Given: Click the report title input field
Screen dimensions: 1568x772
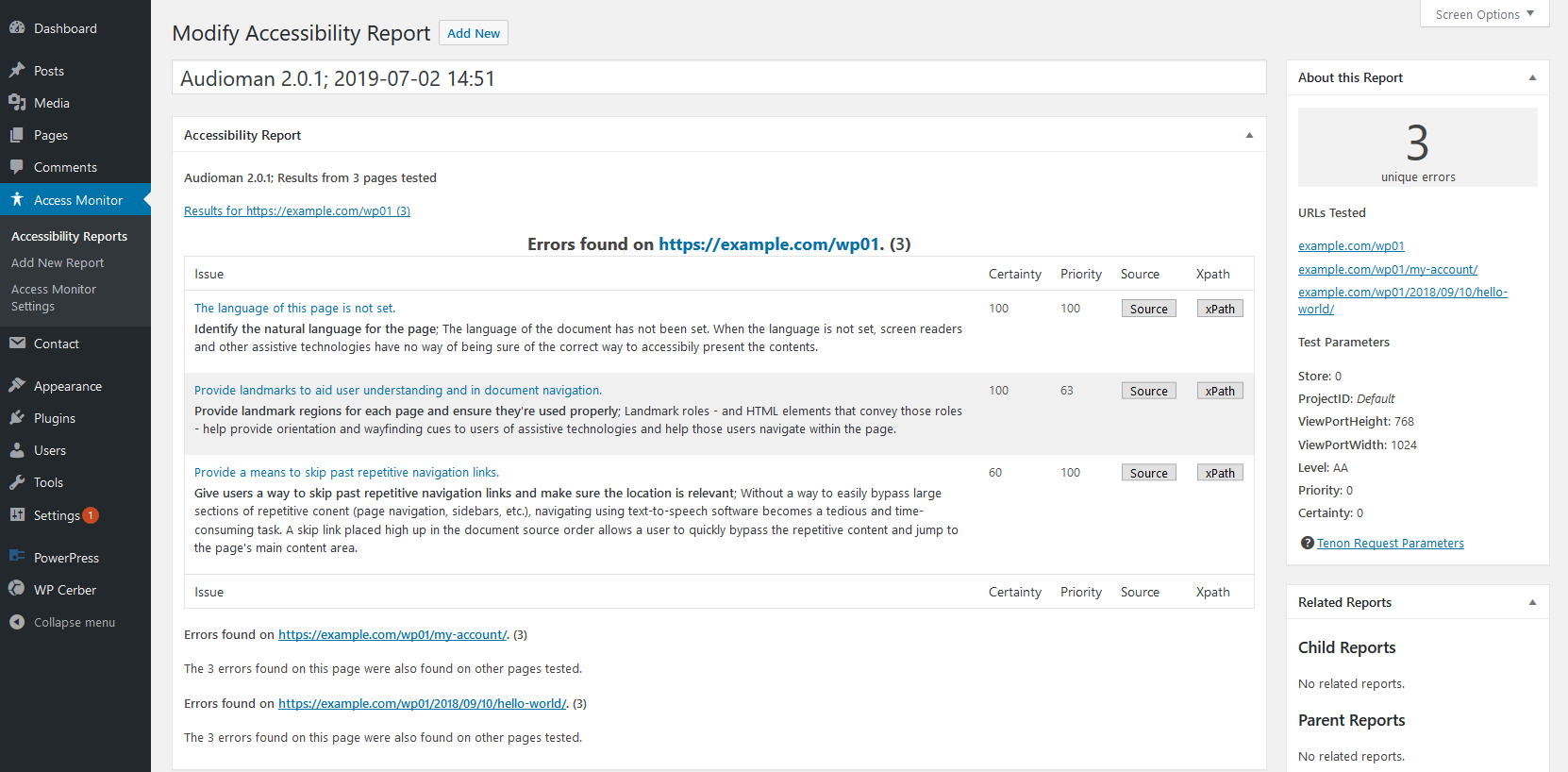Looking at the screenshot, I should pos(719,78).
